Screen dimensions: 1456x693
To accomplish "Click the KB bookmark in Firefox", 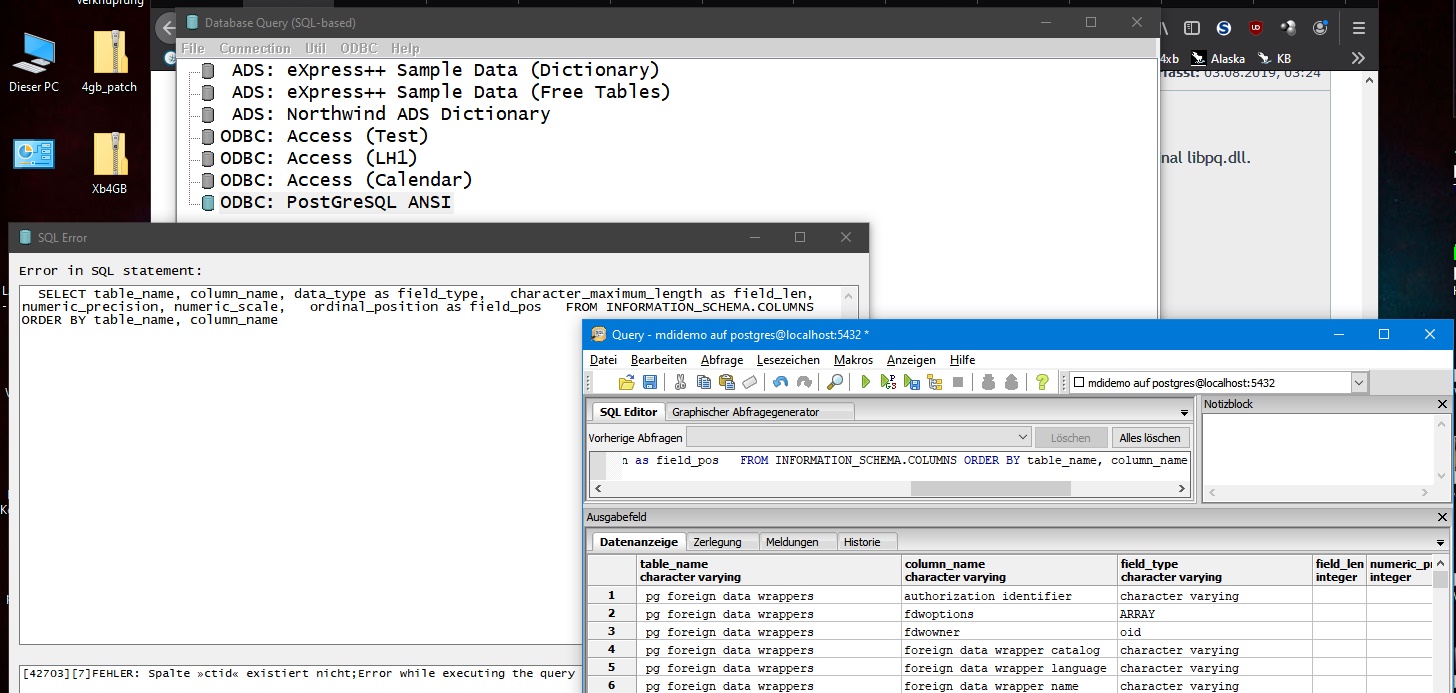I will [x=1275, y=58].
